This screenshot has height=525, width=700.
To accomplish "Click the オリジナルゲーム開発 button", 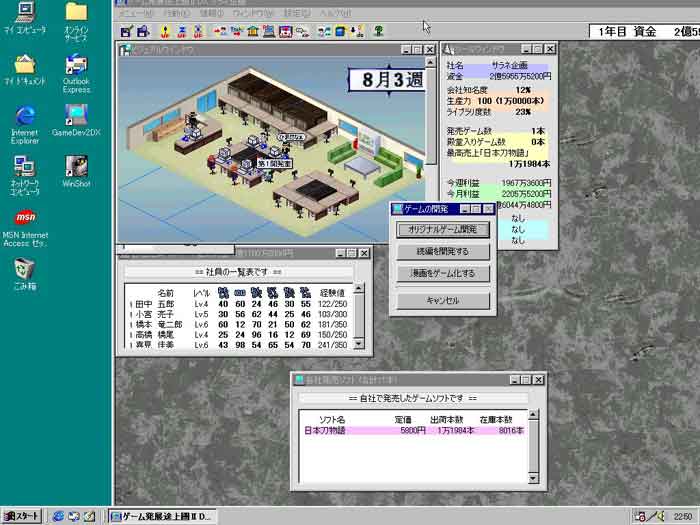I will [x=443, y=229].
